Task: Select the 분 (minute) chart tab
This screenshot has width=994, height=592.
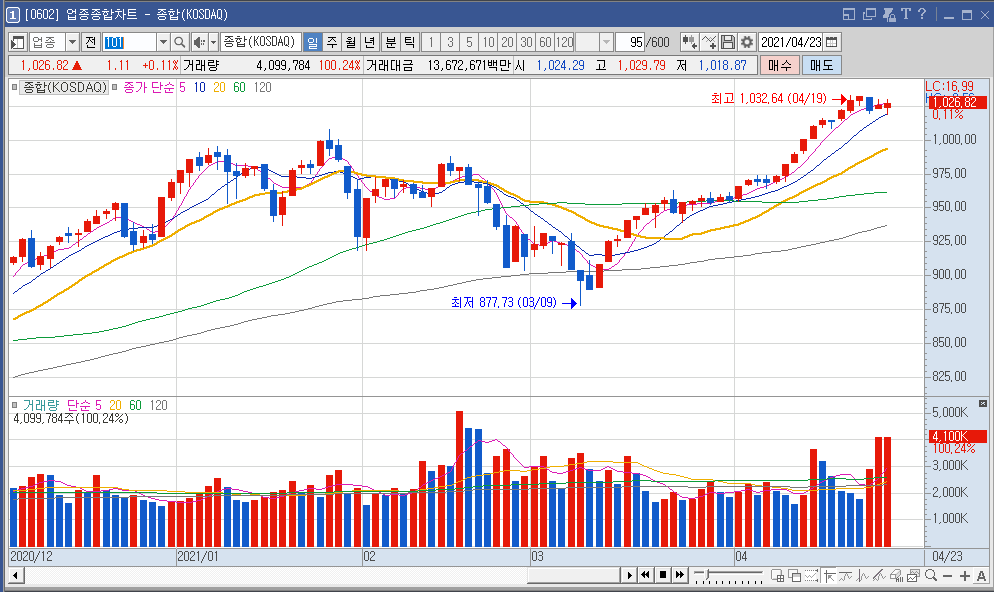Action: 391,42
